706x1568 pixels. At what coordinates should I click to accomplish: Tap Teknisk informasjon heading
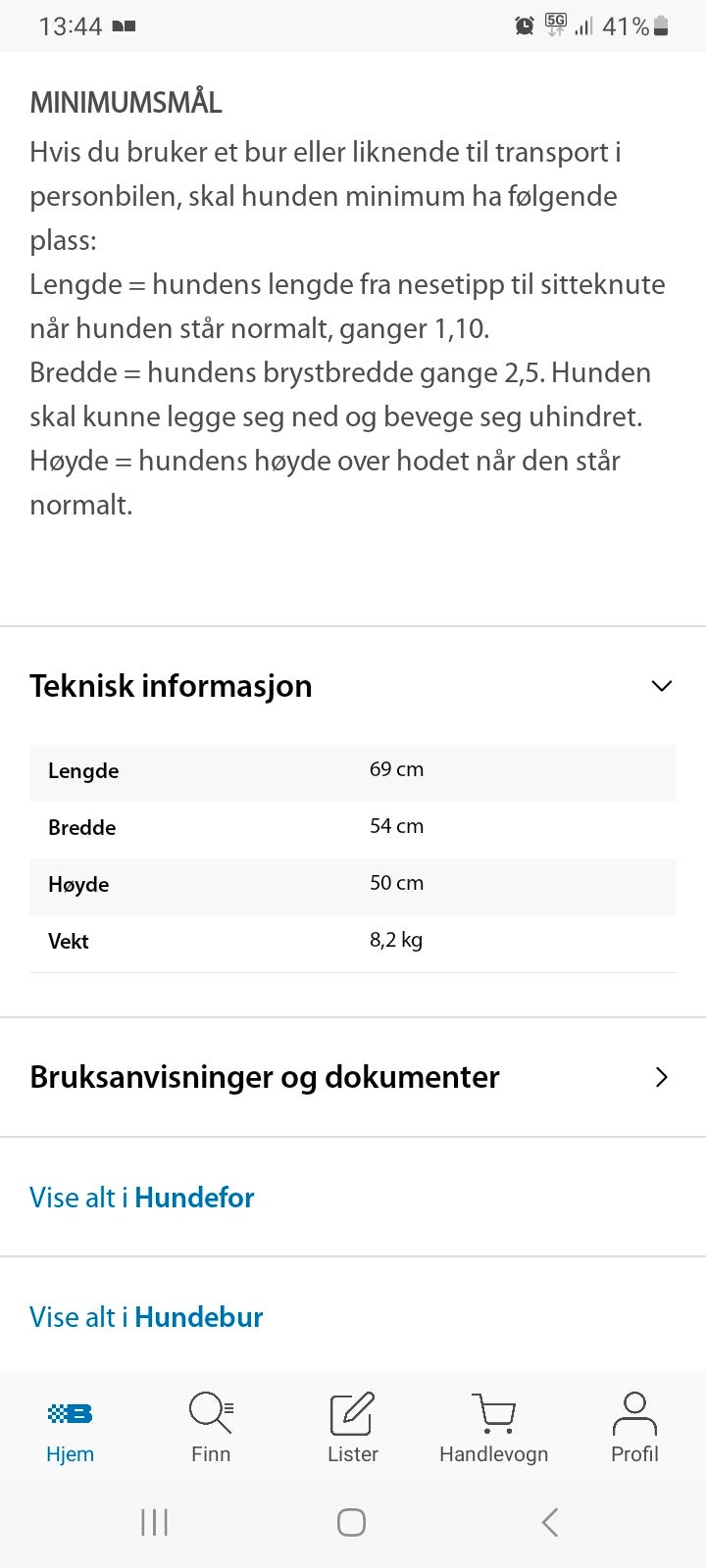tap(171, 686)
